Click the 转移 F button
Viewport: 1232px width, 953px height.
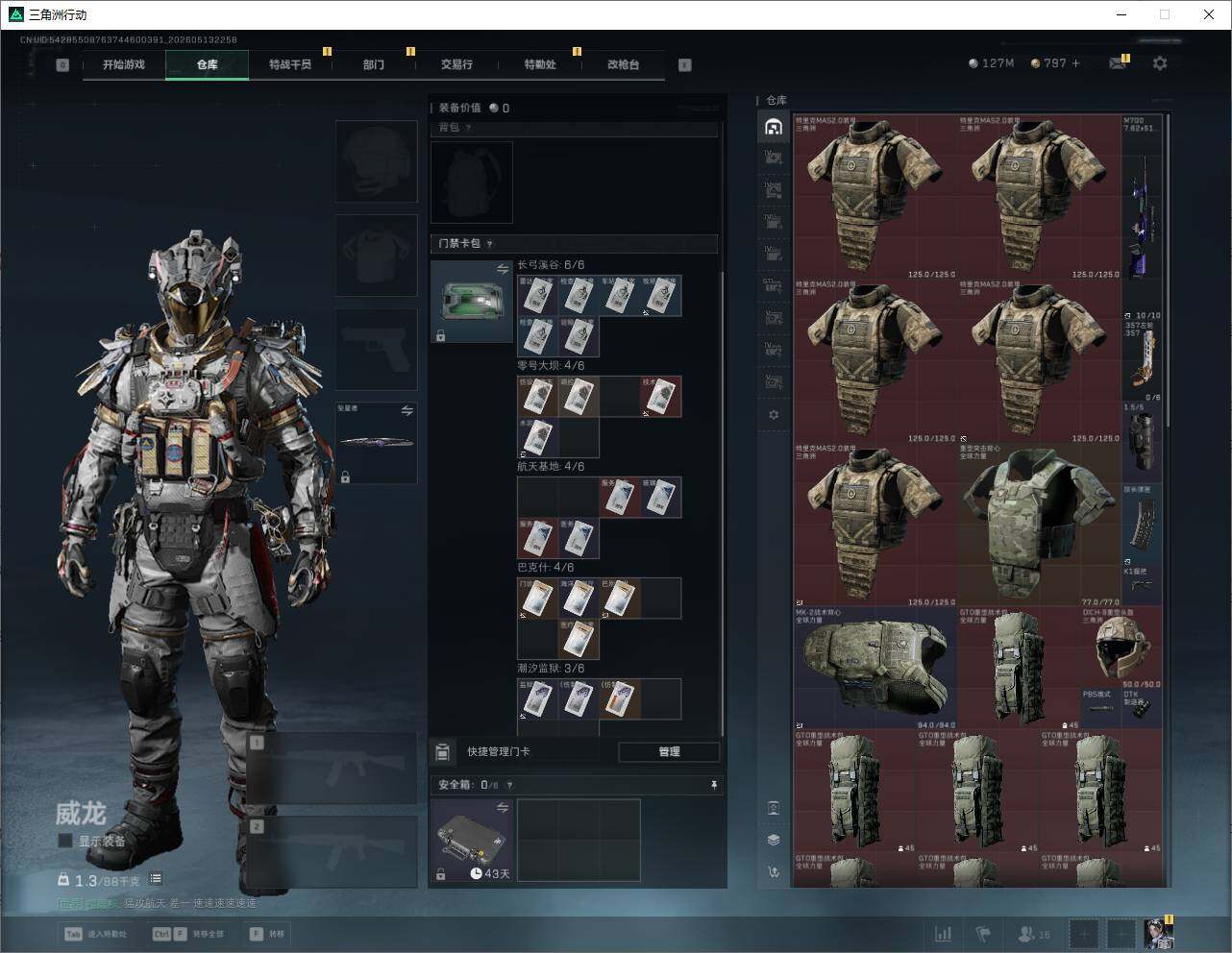[268, 933]
